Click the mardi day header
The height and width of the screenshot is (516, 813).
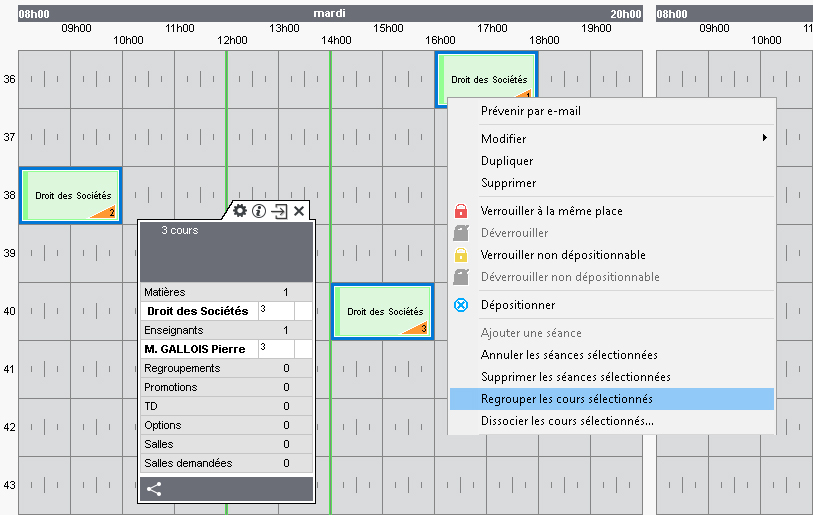tap(330, 13)
